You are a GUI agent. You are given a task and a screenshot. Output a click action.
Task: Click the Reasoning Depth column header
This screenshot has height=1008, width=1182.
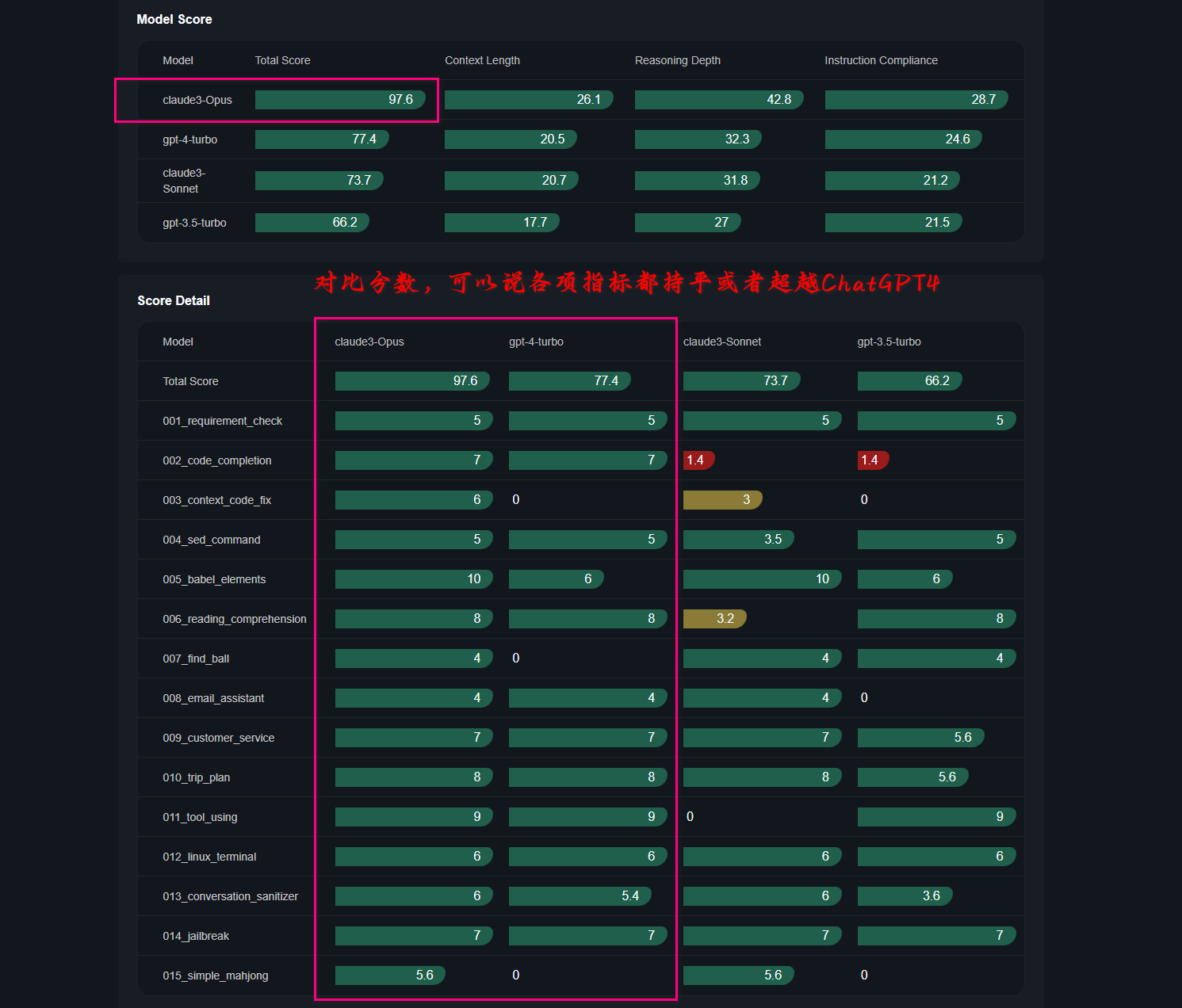678,60
